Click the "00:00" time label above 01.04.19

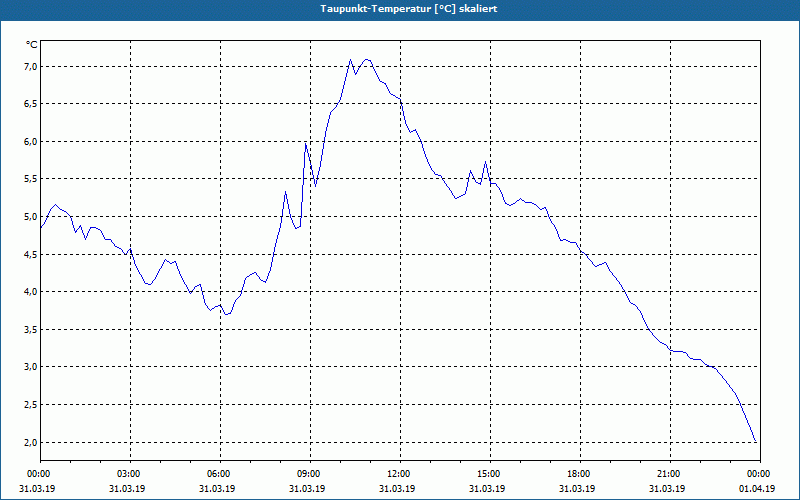coord(760,474)
